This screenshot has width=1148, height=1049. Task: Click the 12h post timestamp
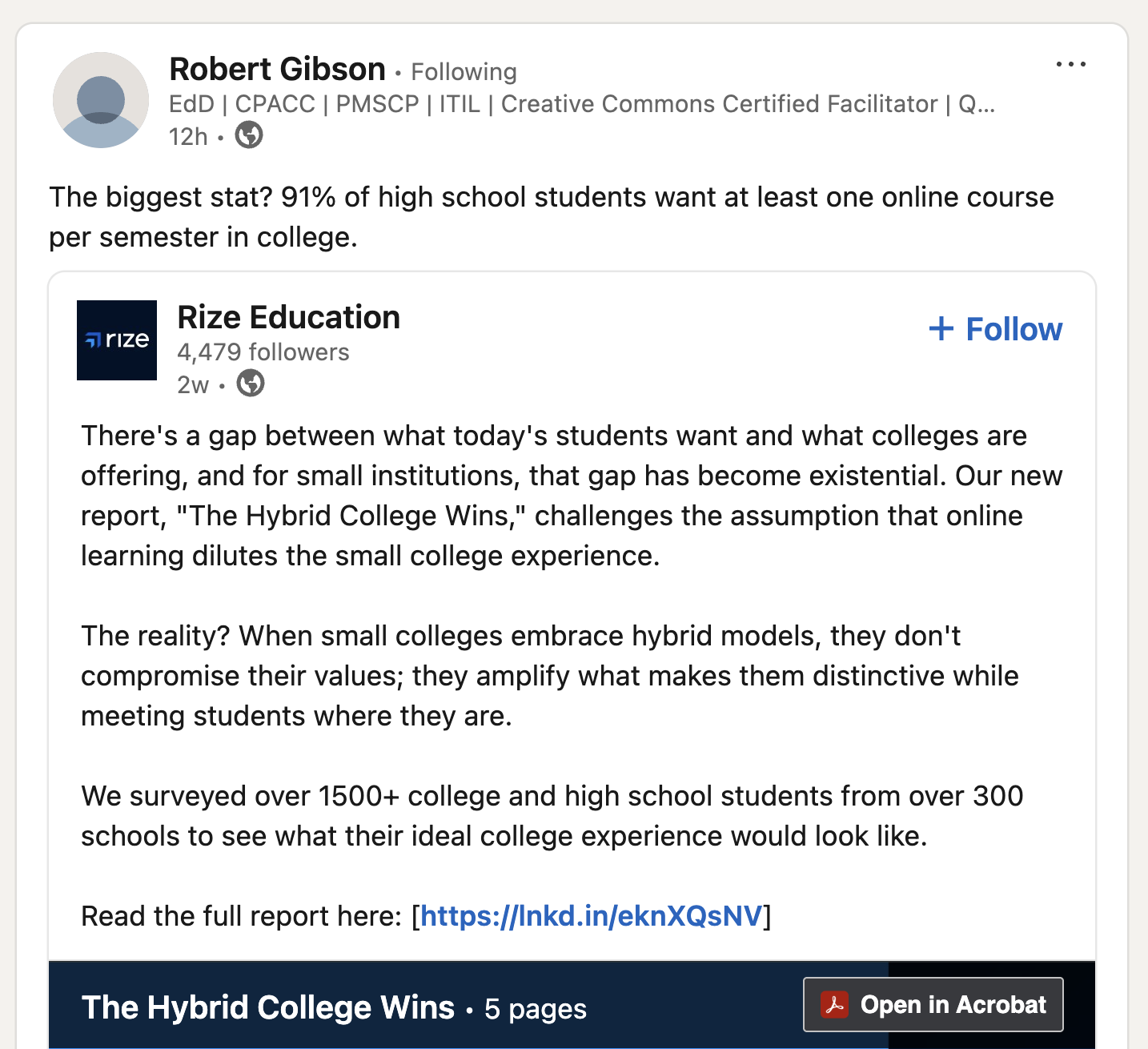coord(188,137)
